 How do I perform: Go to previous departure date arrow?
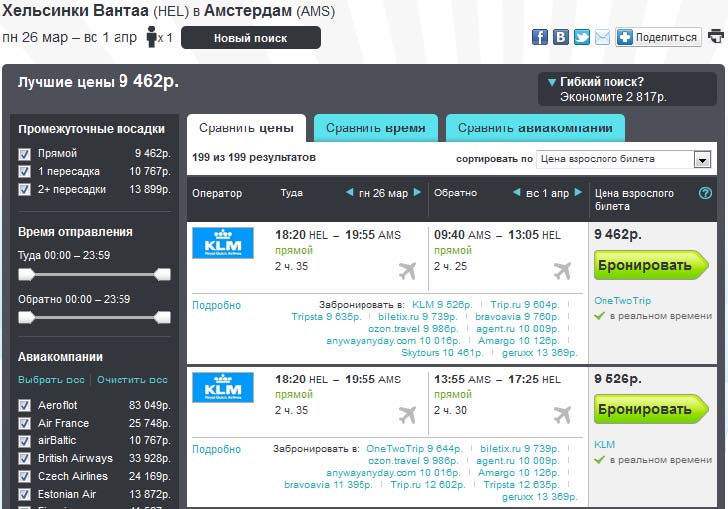(349, 193)
